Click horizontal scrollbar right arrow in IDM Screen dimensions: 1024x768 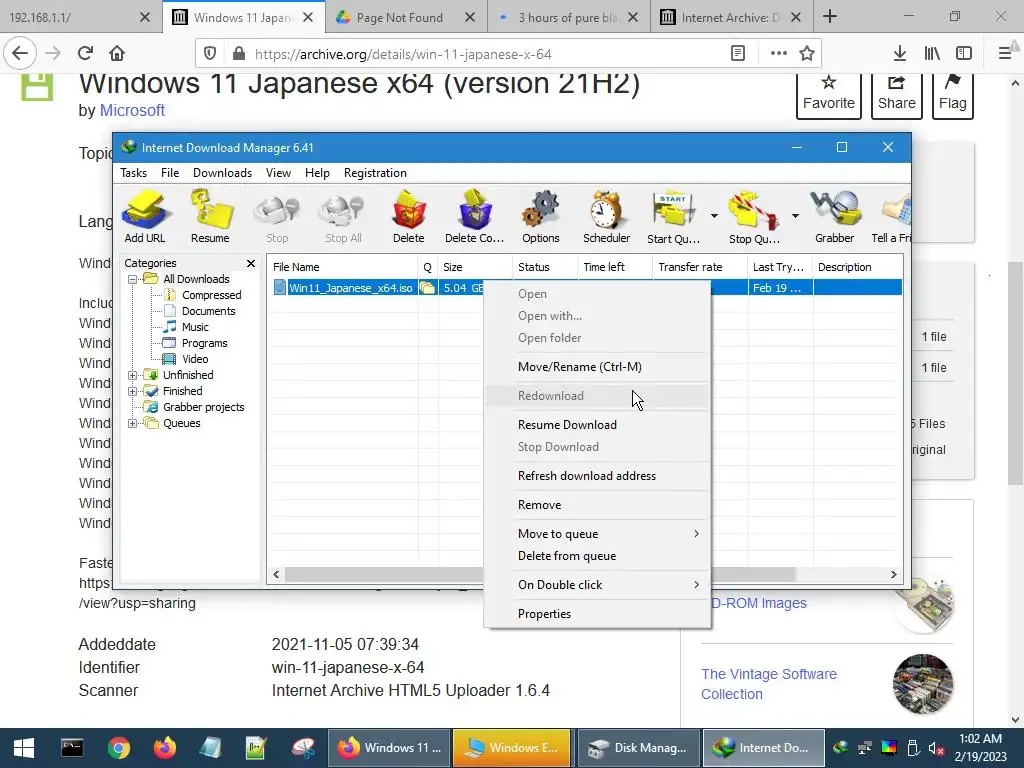pos(893,575)
